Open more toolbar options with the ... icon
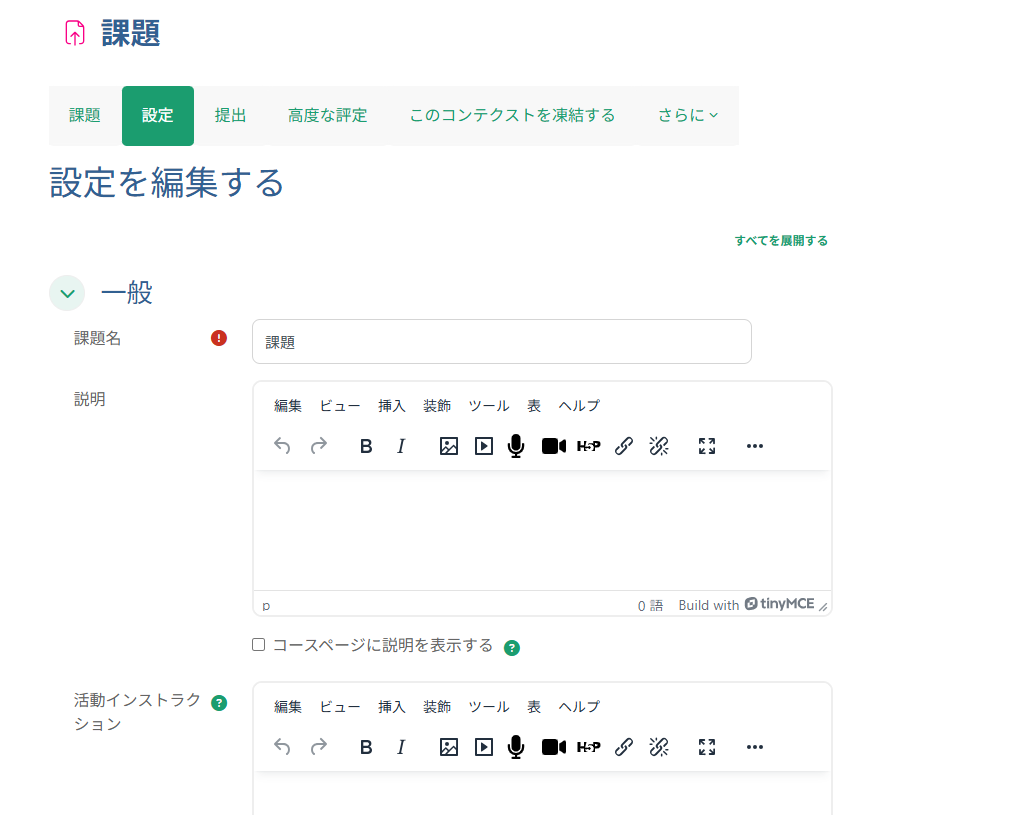 pos(754,446)
